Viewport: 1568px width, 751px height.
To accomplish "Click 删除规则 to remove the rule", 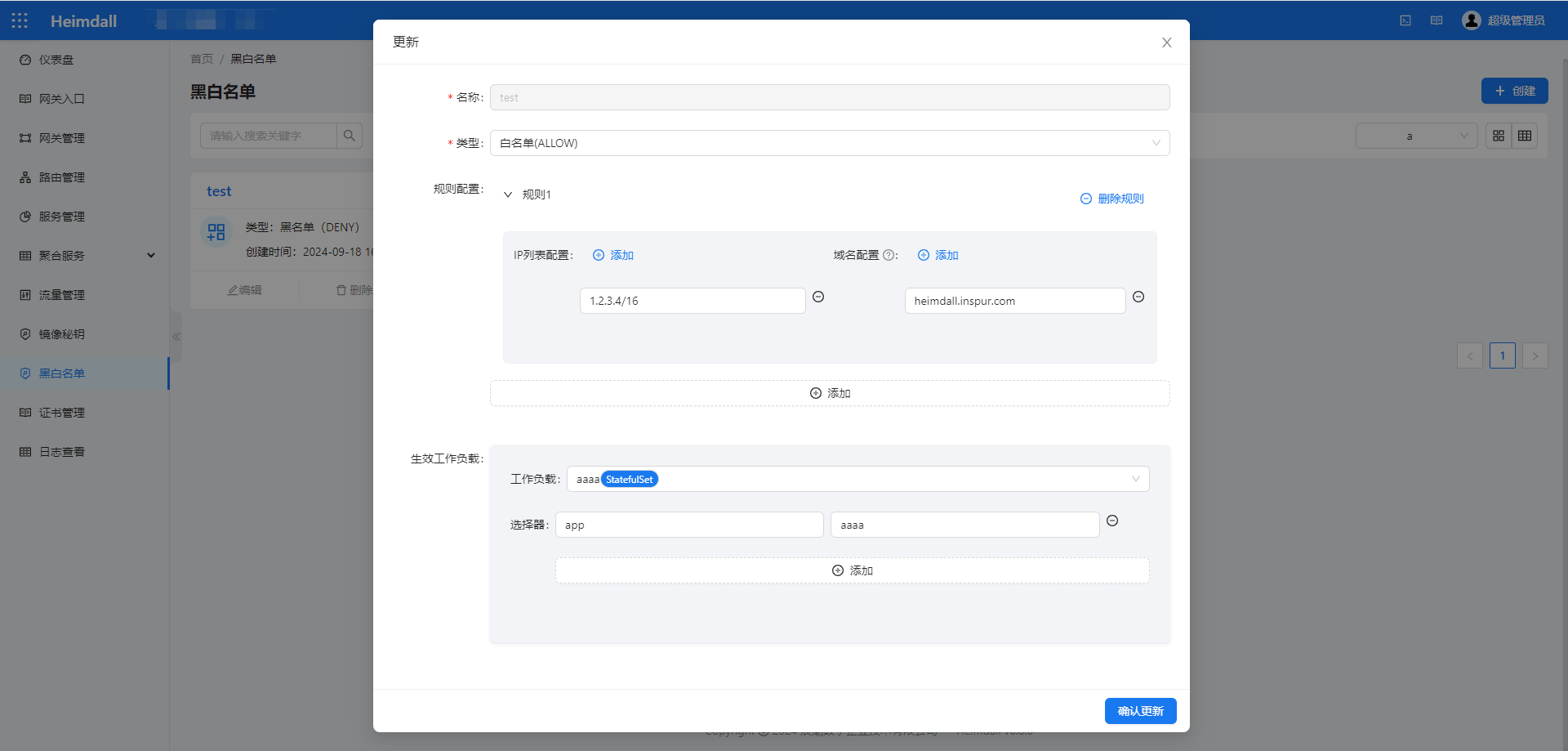I will [x=1111, y=199].
